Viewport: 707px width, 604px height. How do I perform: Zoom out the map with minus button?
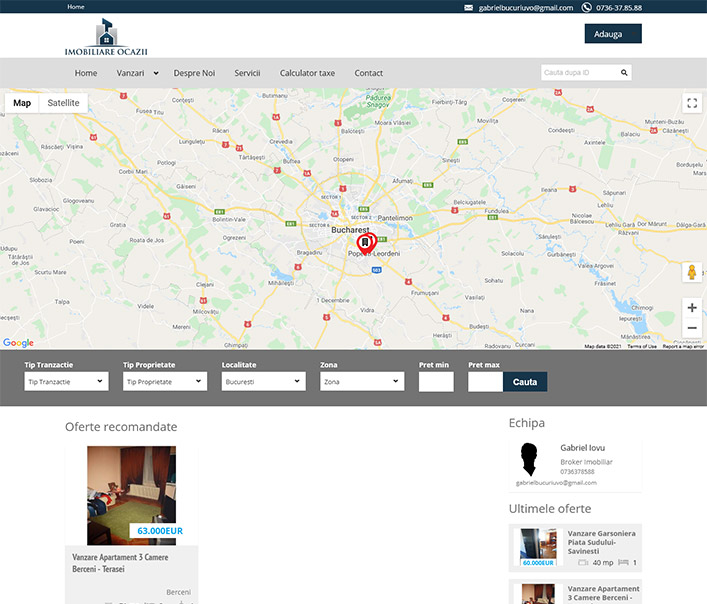pos(692,328)
